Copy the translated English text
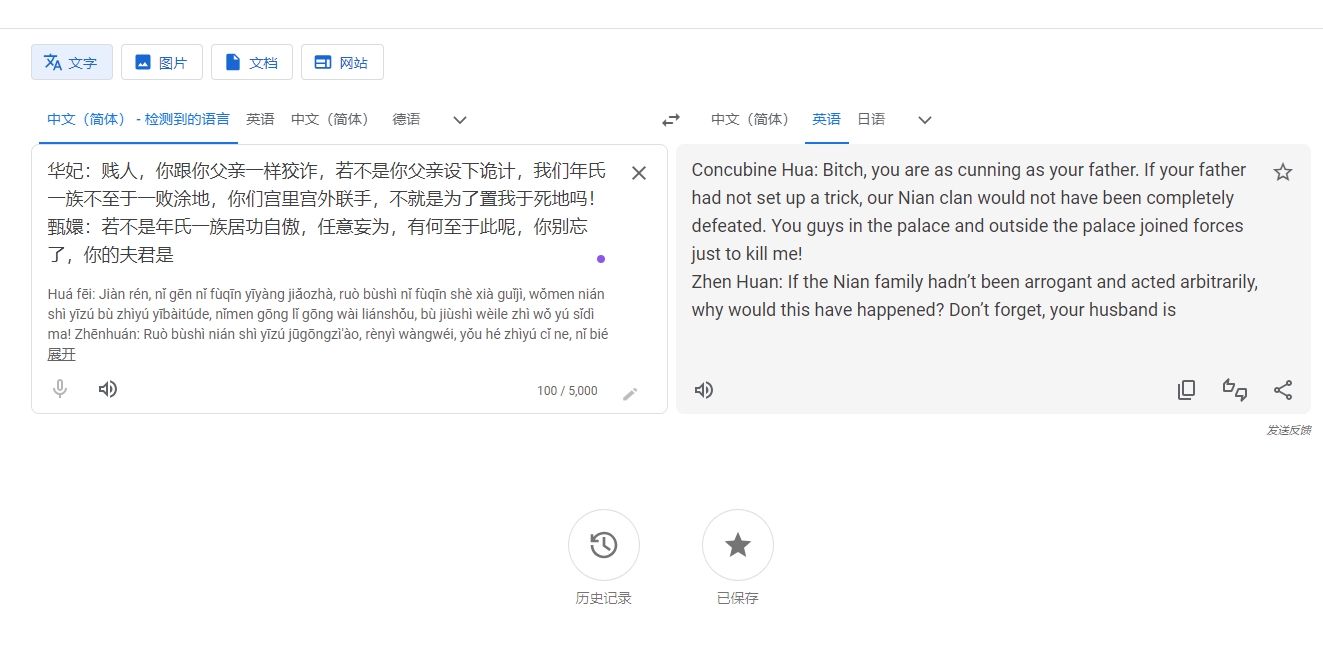The image size is (1323, 645). (x=1186, y=390)
